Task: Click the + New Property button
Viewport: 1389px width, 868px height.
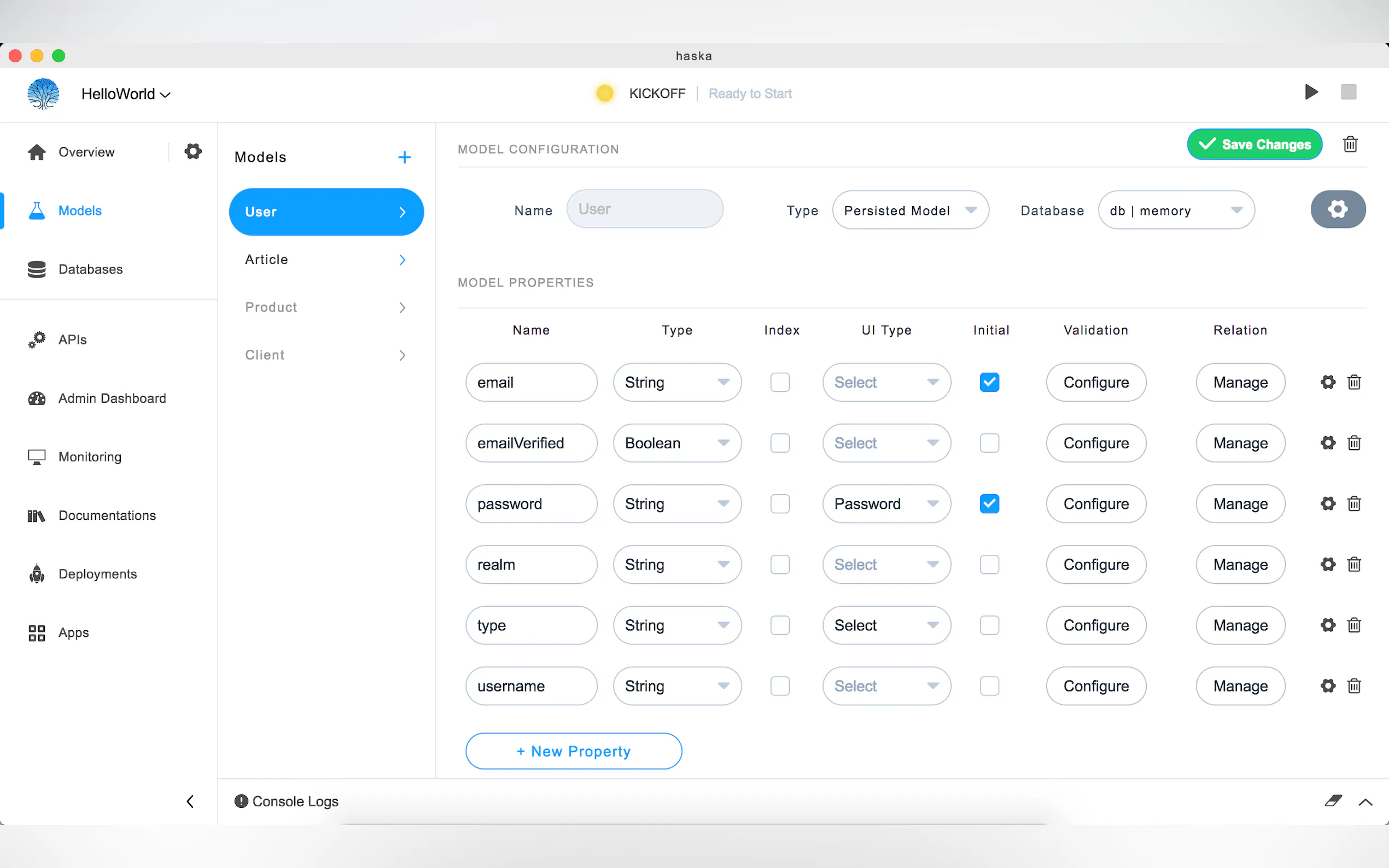Action: (573, 751)
